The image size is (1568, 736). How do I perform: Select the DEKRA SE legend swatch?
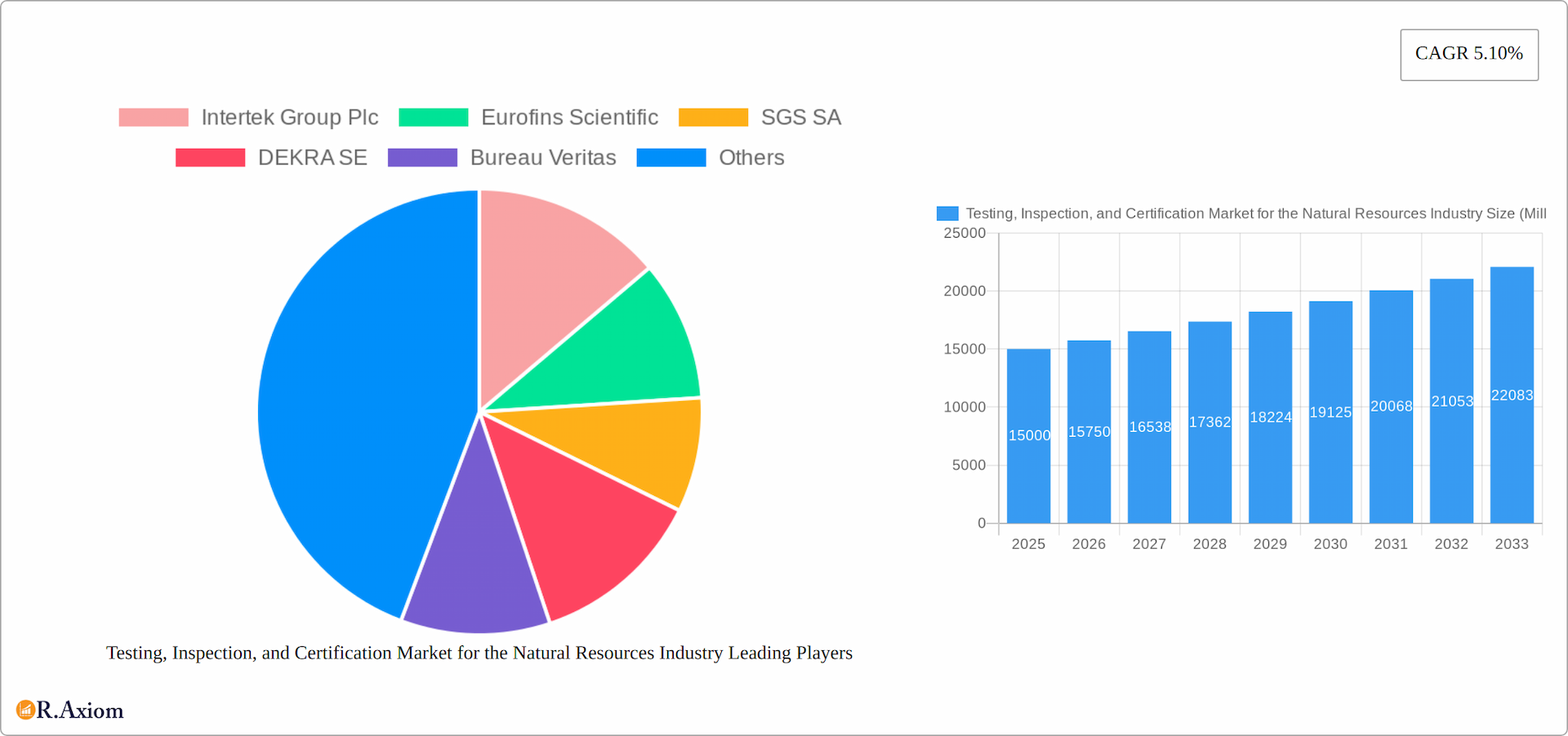[209, 157]
